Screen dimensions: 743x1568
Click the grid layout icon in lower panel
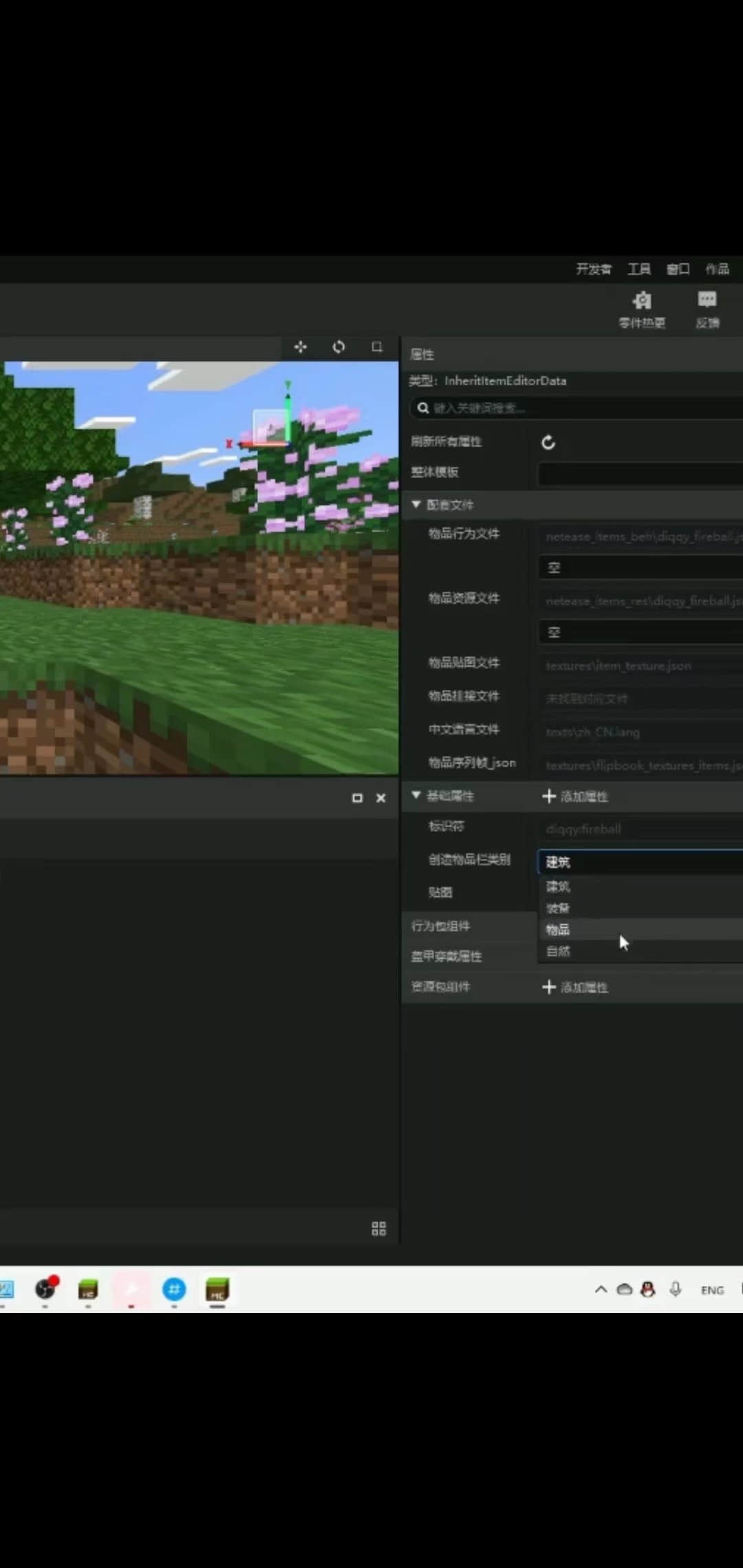coord(378,1228)
